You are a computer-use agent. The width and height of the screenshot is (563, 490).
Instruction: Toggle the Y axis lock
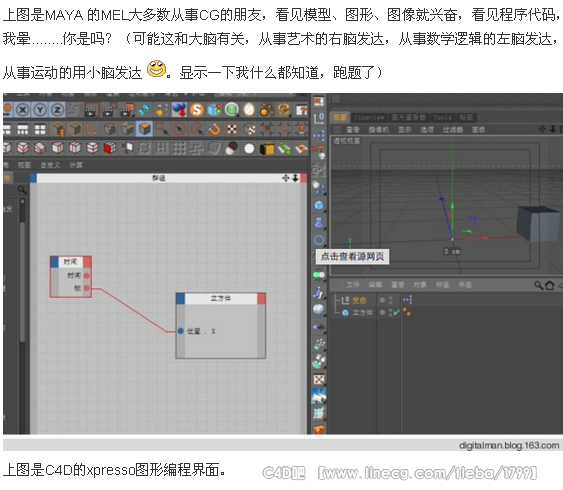tap(40, 109)
